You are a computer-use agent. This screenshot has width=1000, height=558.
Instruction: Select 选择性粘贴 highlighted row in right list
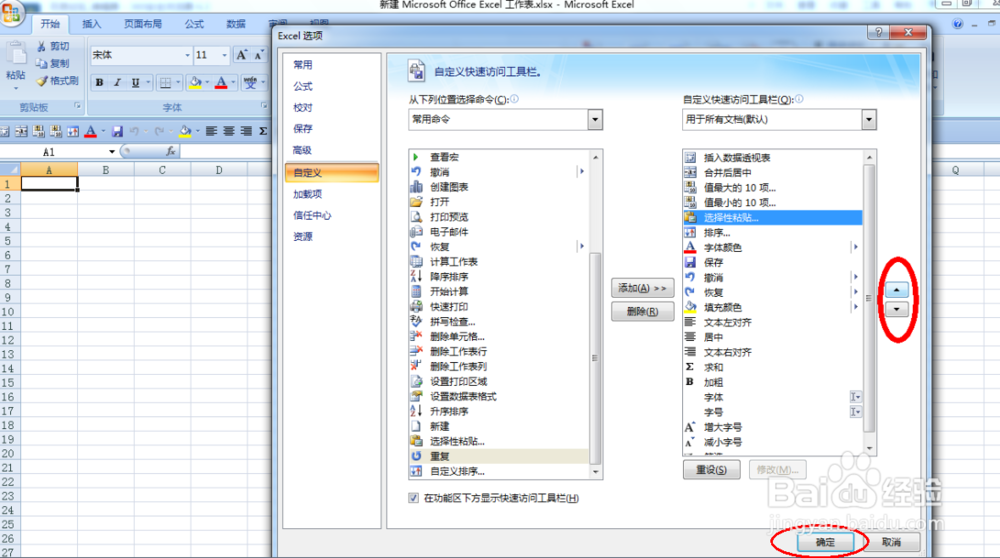tap(772, 217)
